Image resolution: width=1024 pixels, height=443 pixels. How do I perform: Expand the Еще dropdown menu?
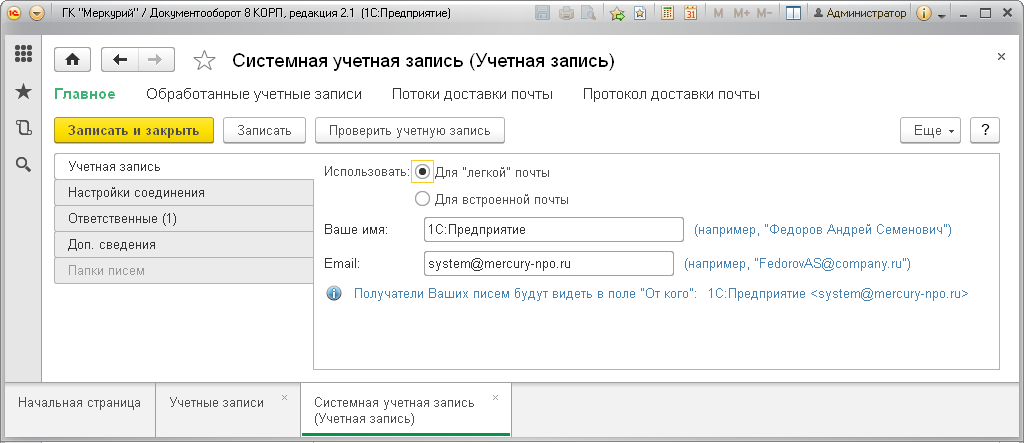point(931,130)
